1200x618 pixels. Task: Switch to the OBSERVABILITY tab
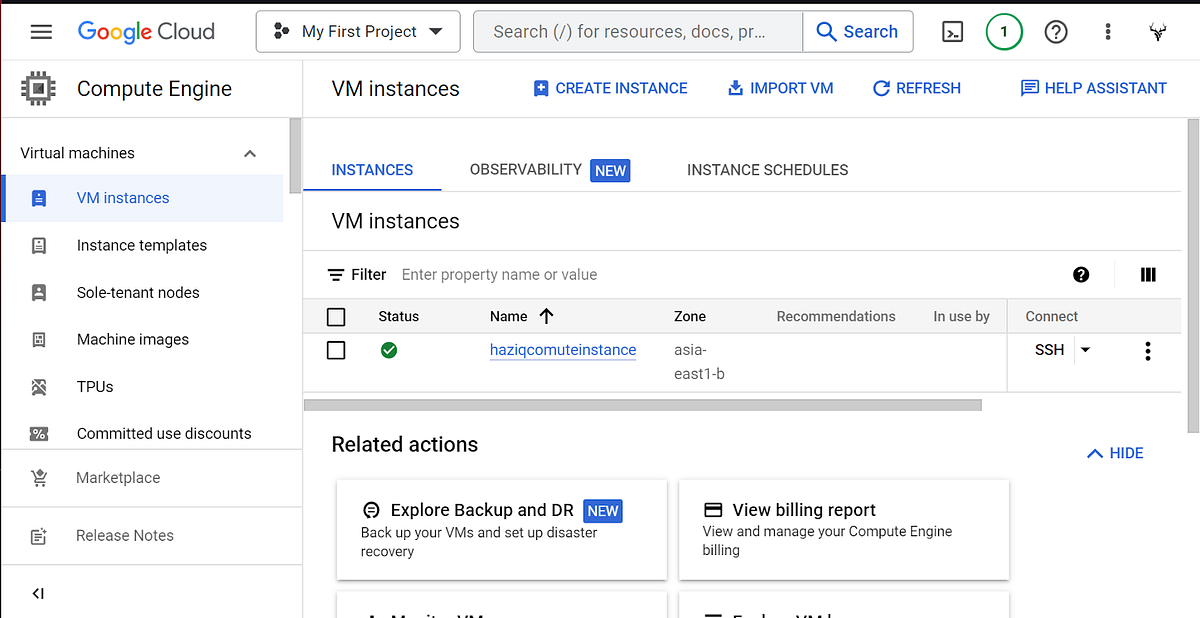point(526,170)
